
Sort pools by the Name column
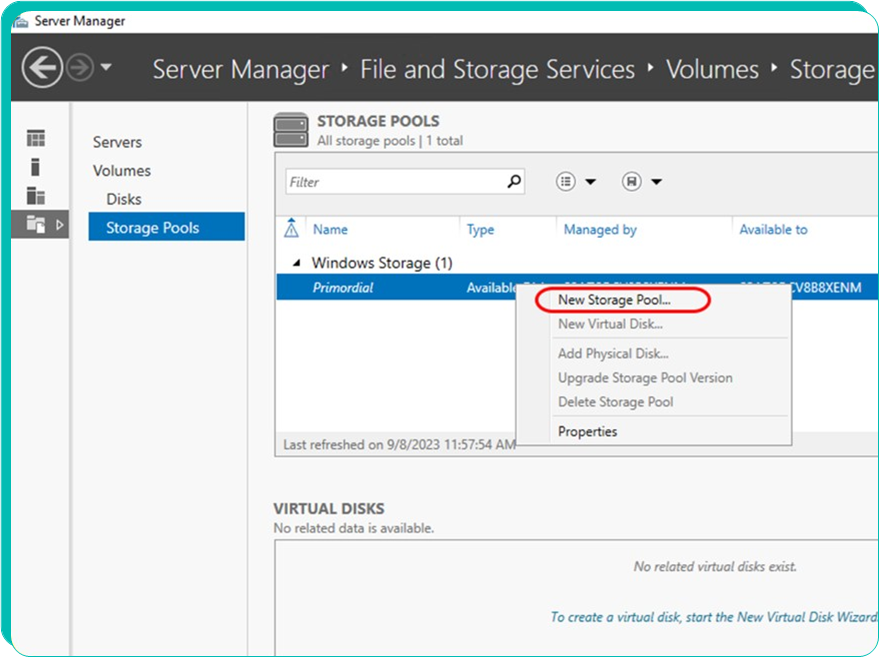pyautogui.click(x=330, y=229)
